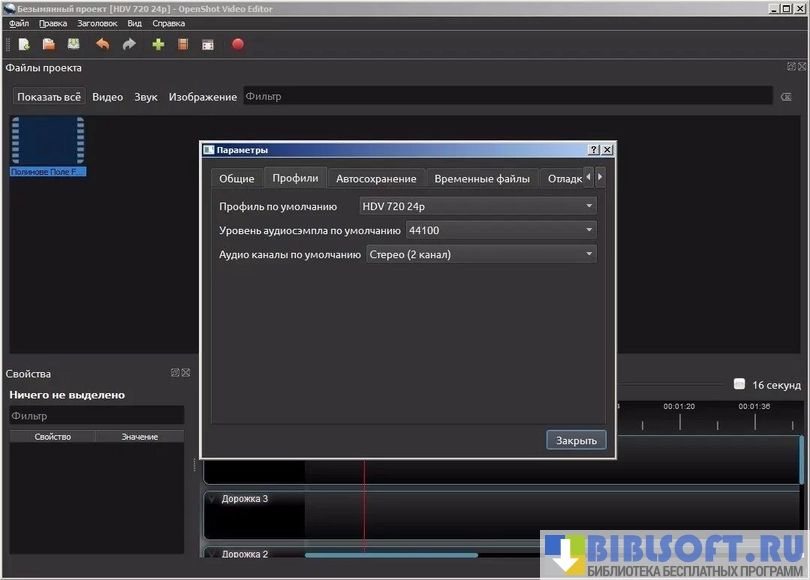The height and width of the screenshot is (580, 810).
Task: Expand the Аудио каналы Стерео dropdown
Action: coord(481,254)
